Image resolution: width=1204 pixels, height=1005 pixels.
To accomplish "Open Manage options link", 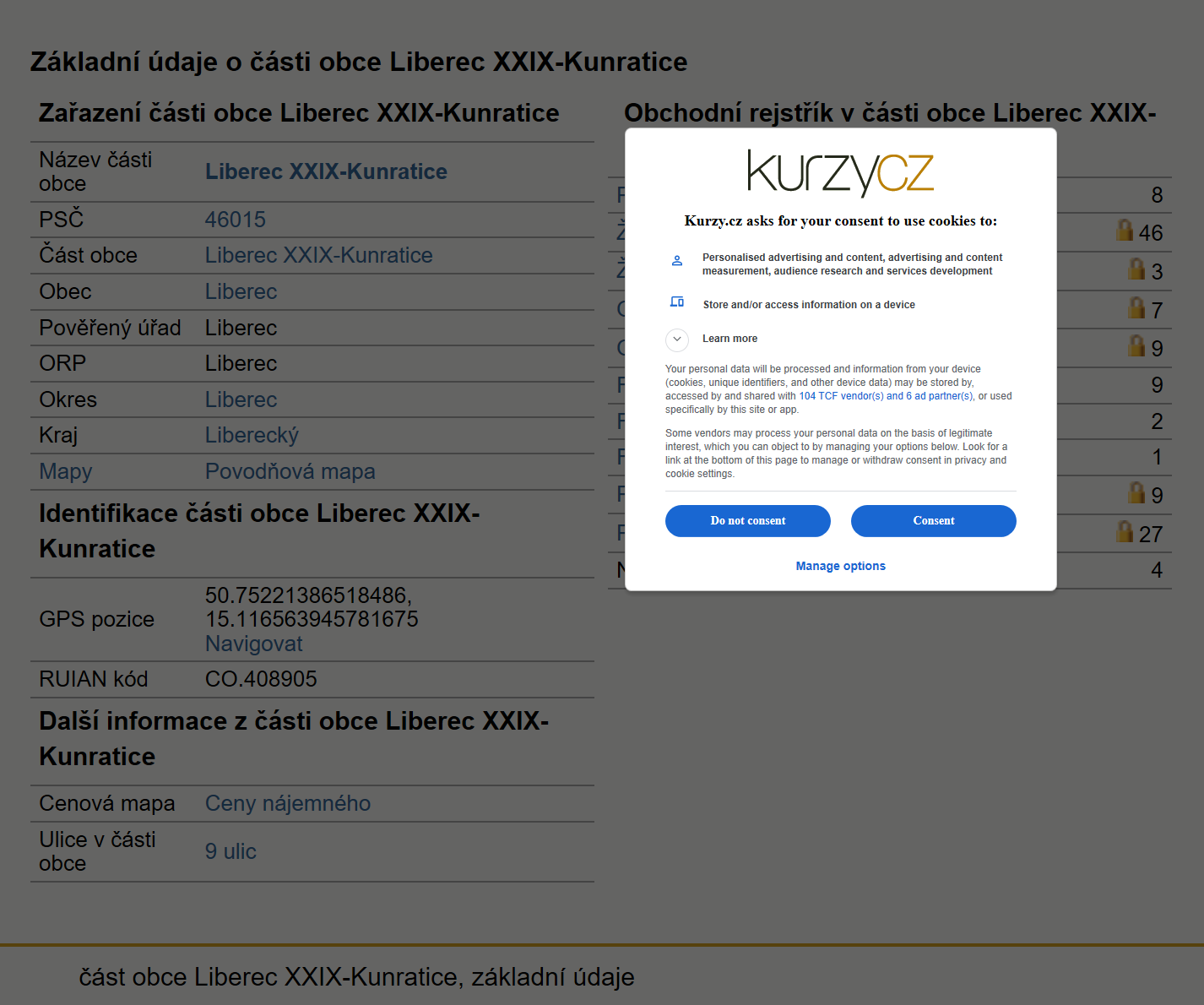I will click(840, 566).
